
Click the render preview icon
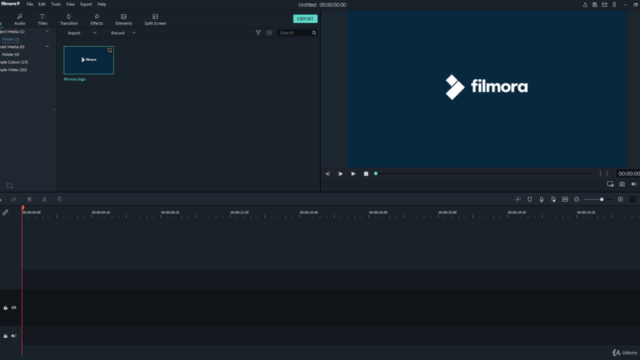[518, 199]
